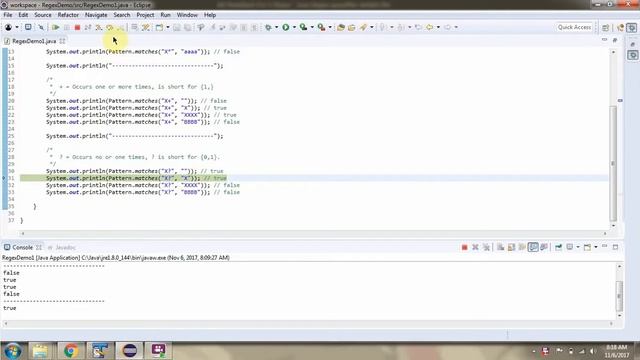Viewport: 640px width, 360px height.
Task: Open the Refactor menu
Action: [x=68, y=15]
